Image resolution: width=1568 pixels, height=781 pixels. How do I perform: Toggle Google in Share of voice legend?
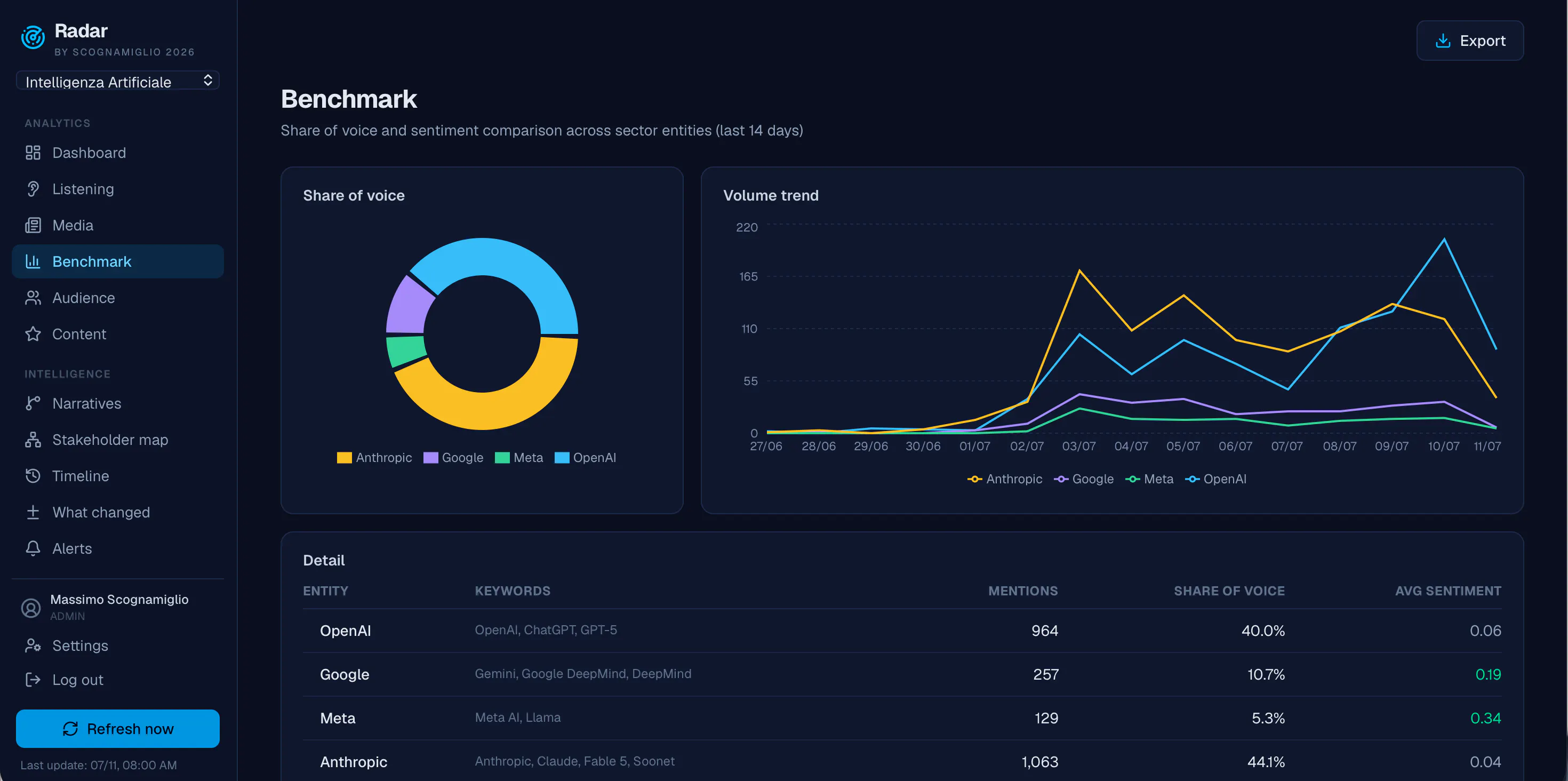click(453, 458)
